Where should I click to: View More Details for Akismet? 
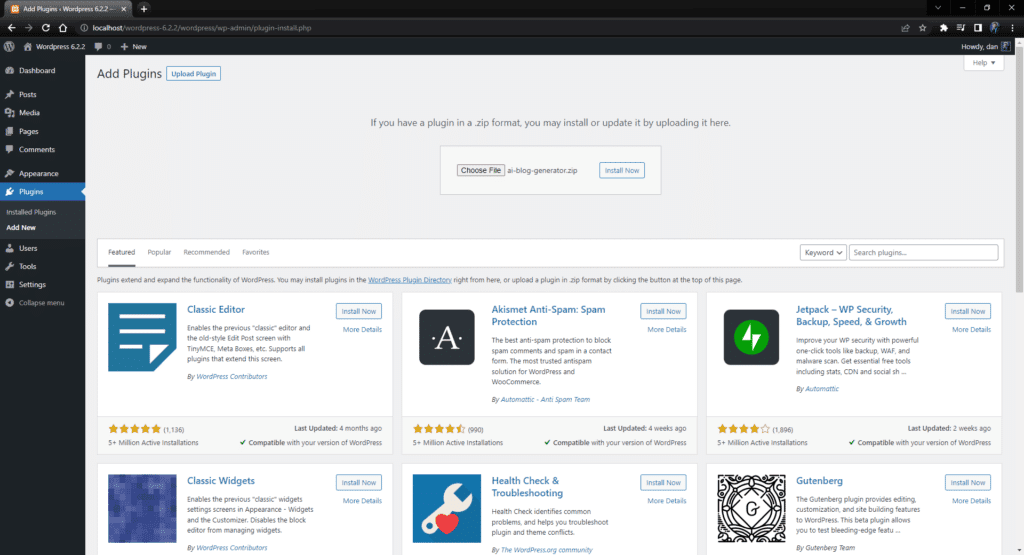point(667,330)
